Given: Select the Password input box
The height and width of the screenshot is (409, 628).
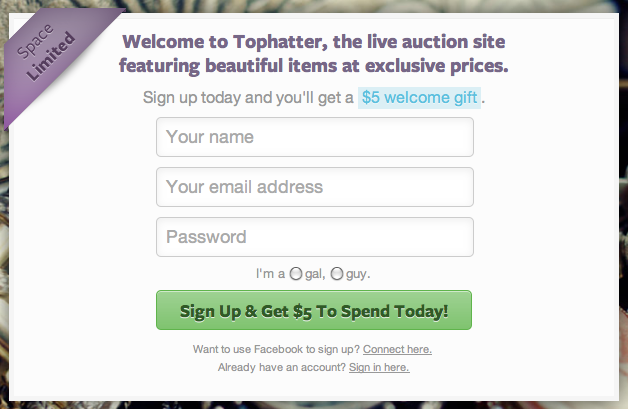Looking at the screenshot, I should 314,237.
